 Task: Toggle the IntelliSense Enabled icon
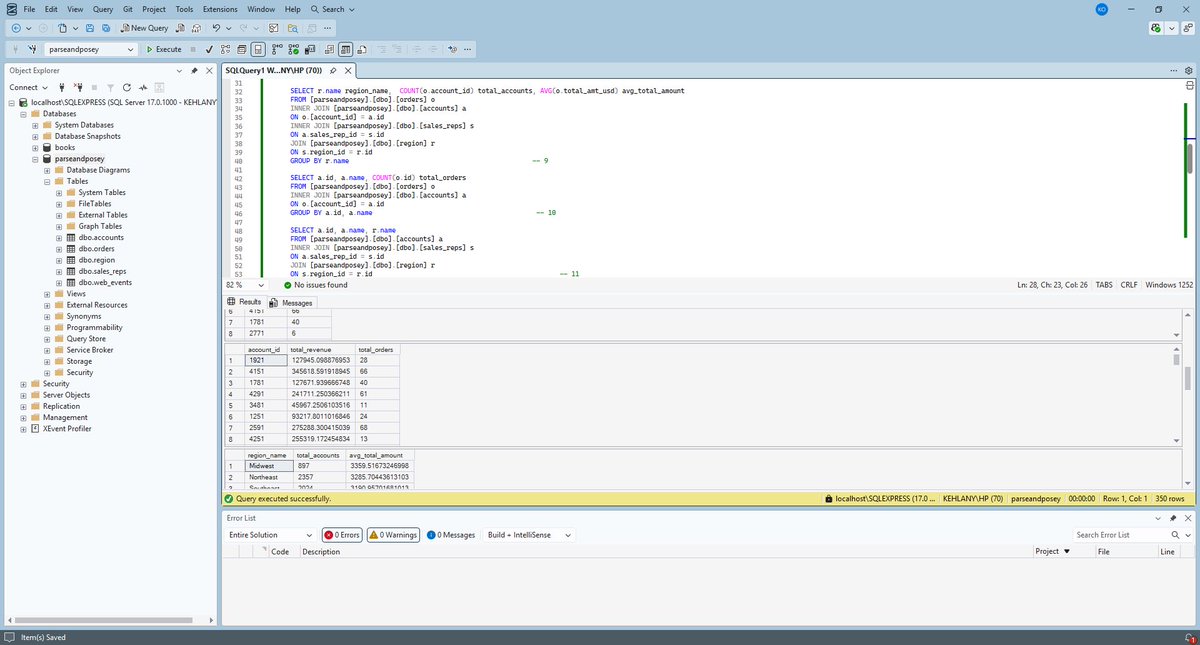pyautogui.click(x=258, y=49)
